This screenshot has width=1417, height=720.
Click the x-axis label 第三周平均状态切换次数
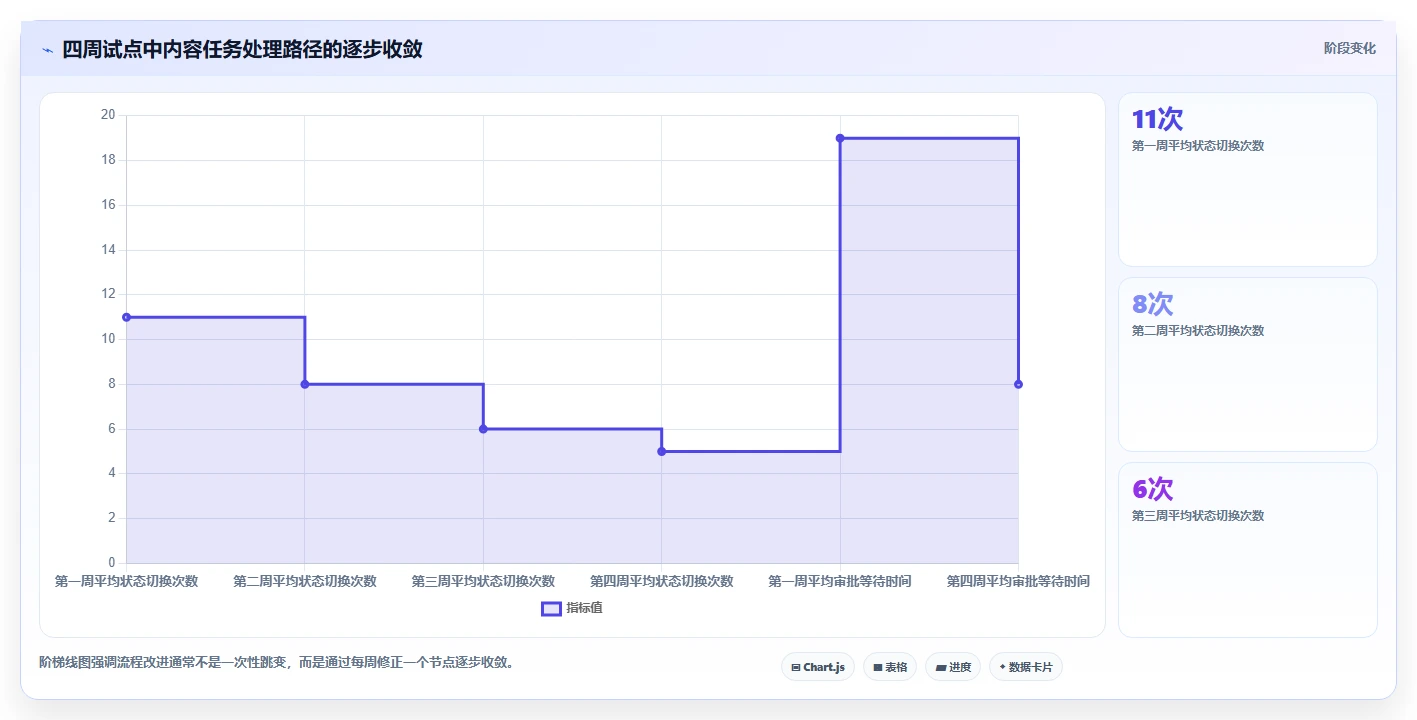[x=483, y=581]
